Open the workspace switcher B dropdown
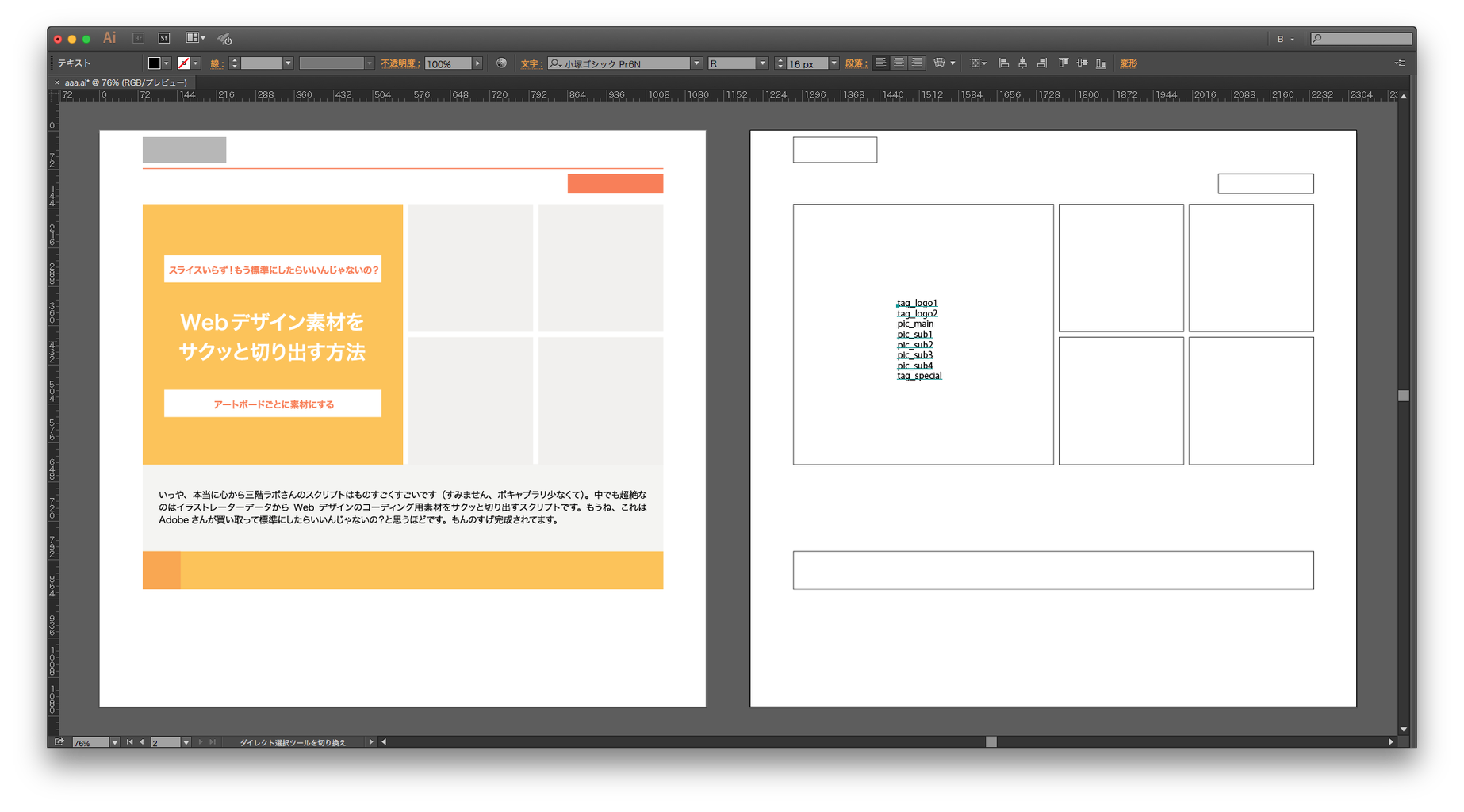Viewport: 1464px width, 812px height. [1285, 39]
